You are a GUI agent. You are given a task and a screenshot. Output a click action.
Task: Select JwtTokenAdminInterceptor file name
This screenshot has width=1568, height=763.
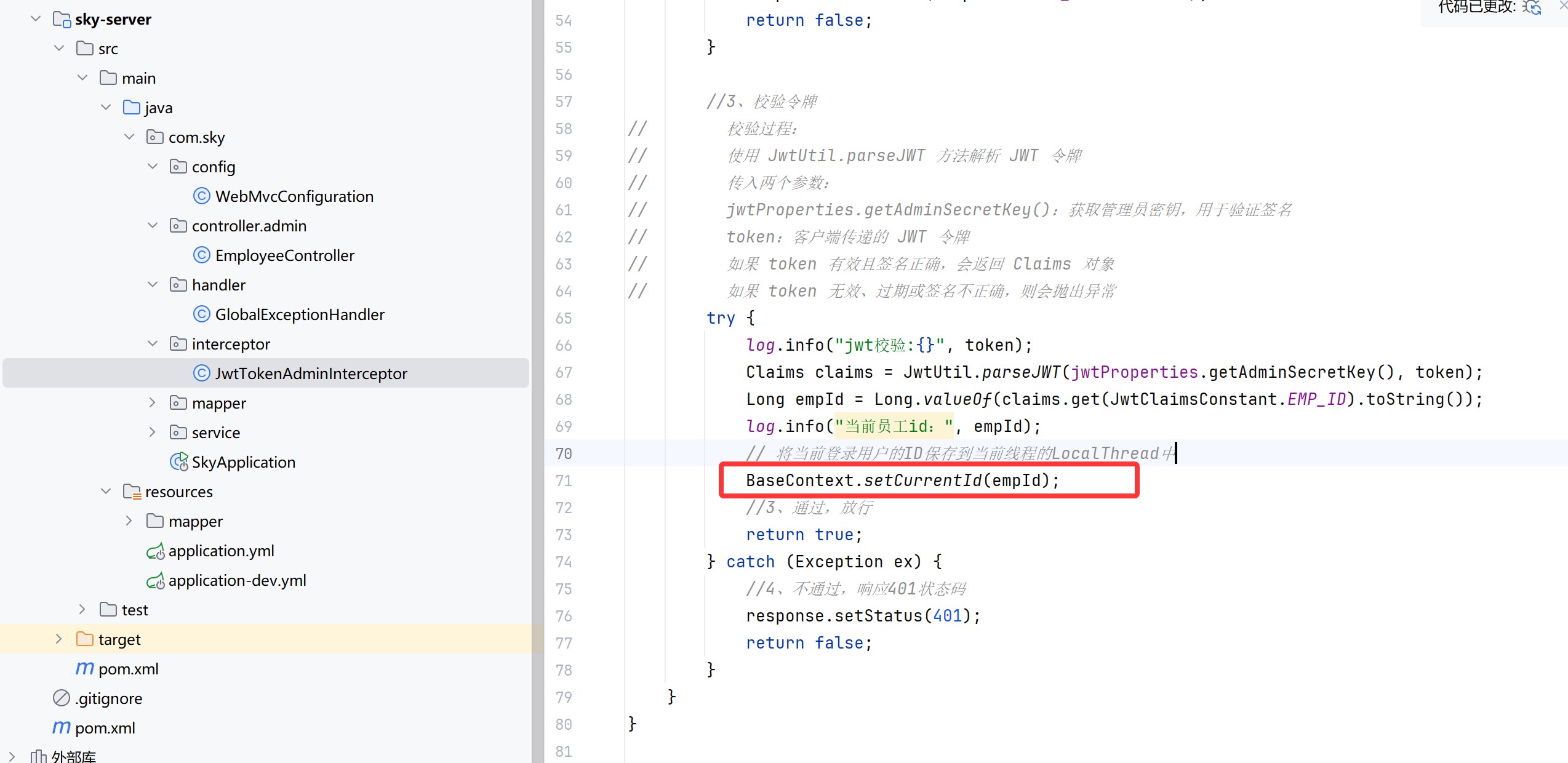point(311,374)
